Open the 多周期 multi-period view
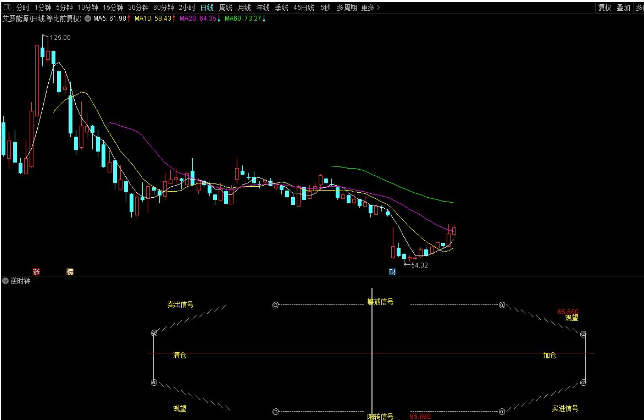Image resolution: width=644 pixels, height=420 pixels. point(347,7)
